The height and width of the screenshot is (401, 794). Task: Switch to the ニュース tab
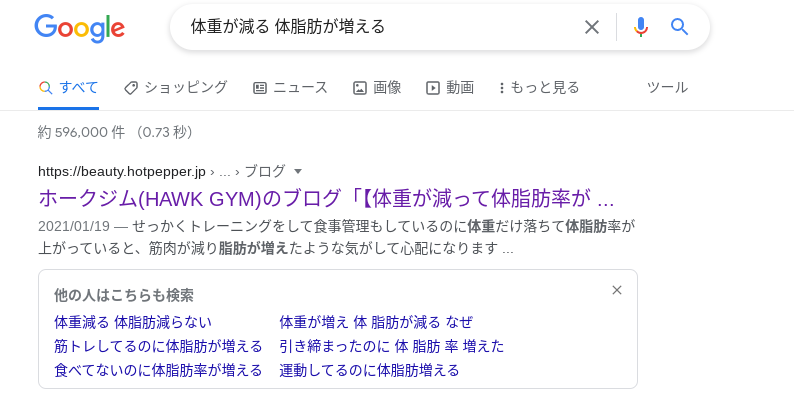[290, 88]
